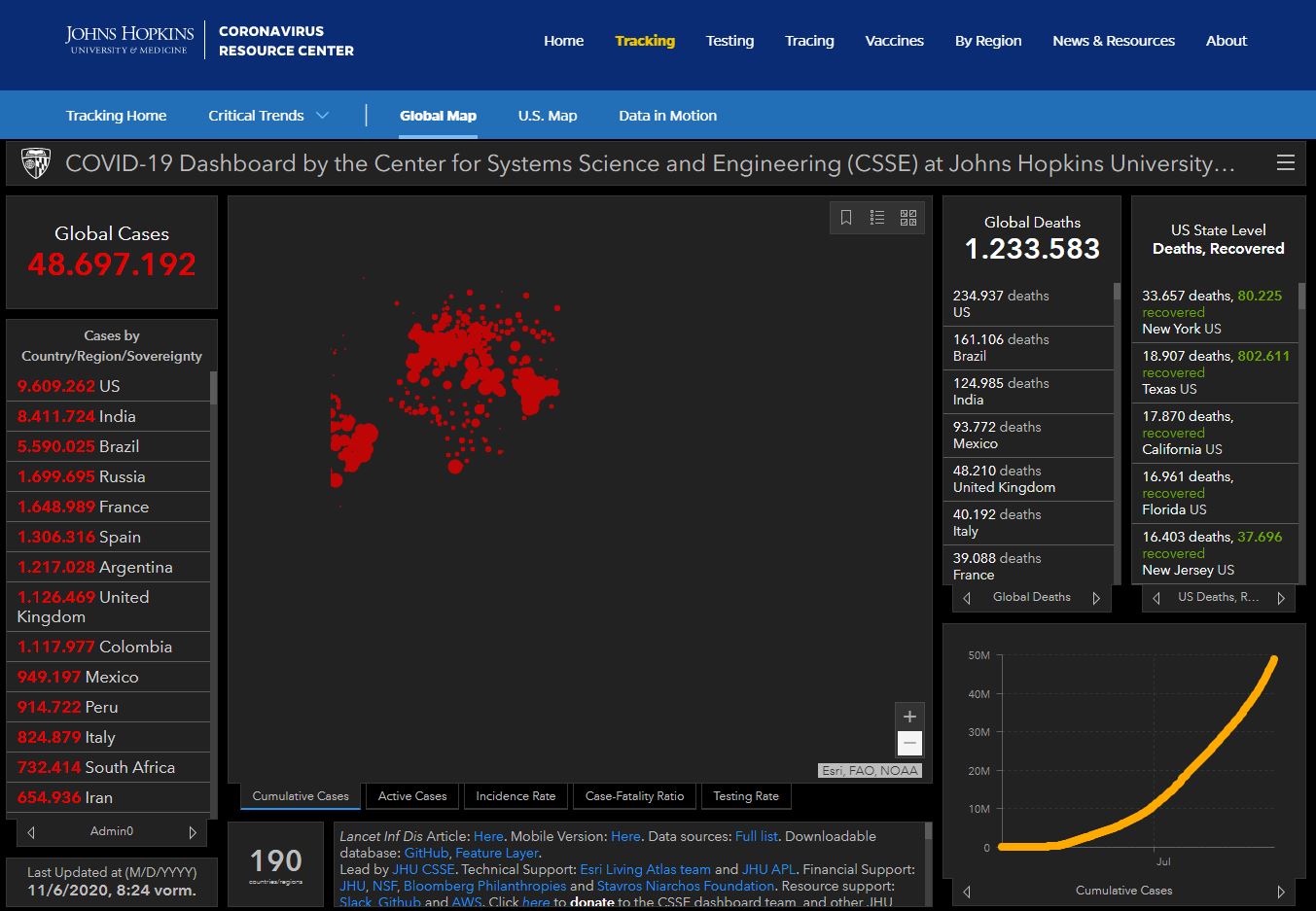Select the Cumulative Cases map tab
1316x911 pixels.
click(x=301, y=796)
